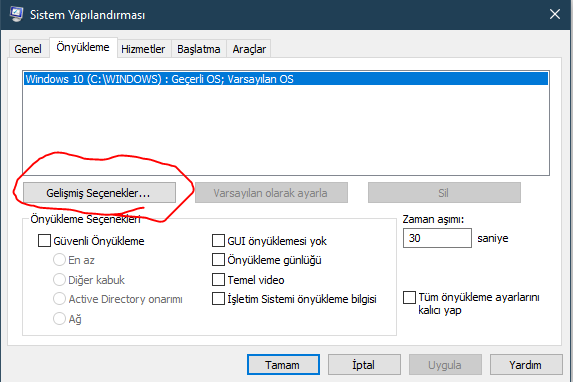The image size is (573, 382).
Task: Tick Tüm önyükleme ayarlarını kalıcı yap
Action: (409, 297)
